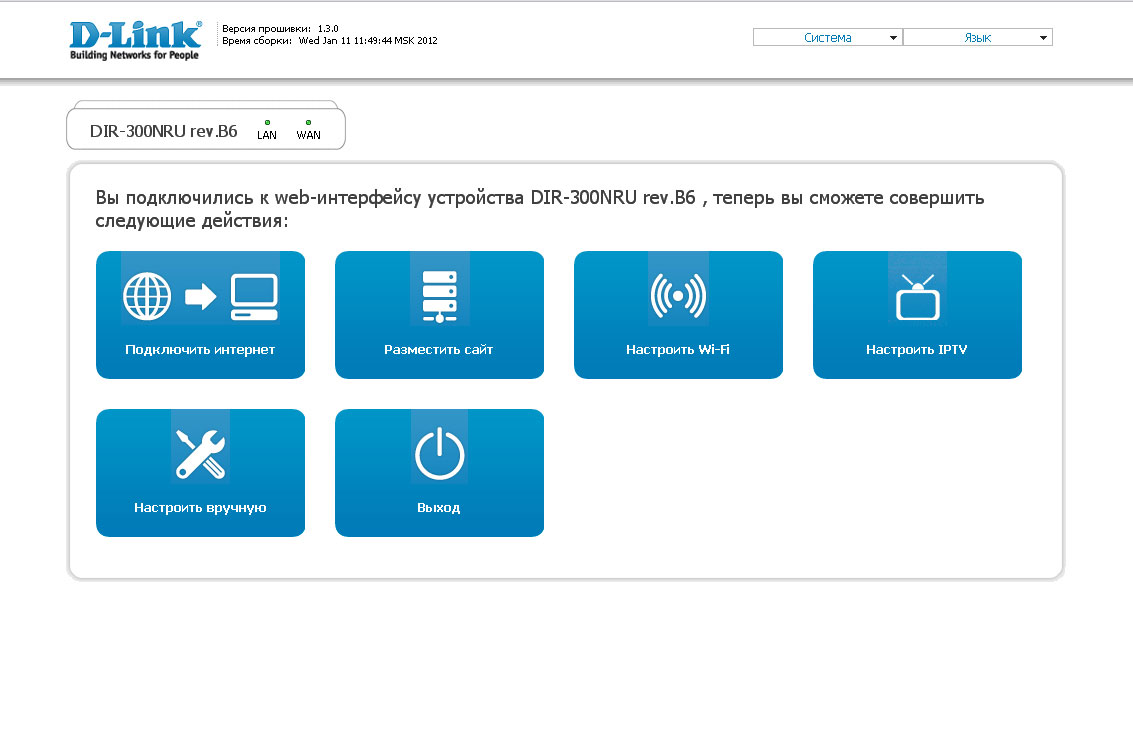
Task: Click the globe-to-computer internet connection icon
Action: click(x=200, y=296)
